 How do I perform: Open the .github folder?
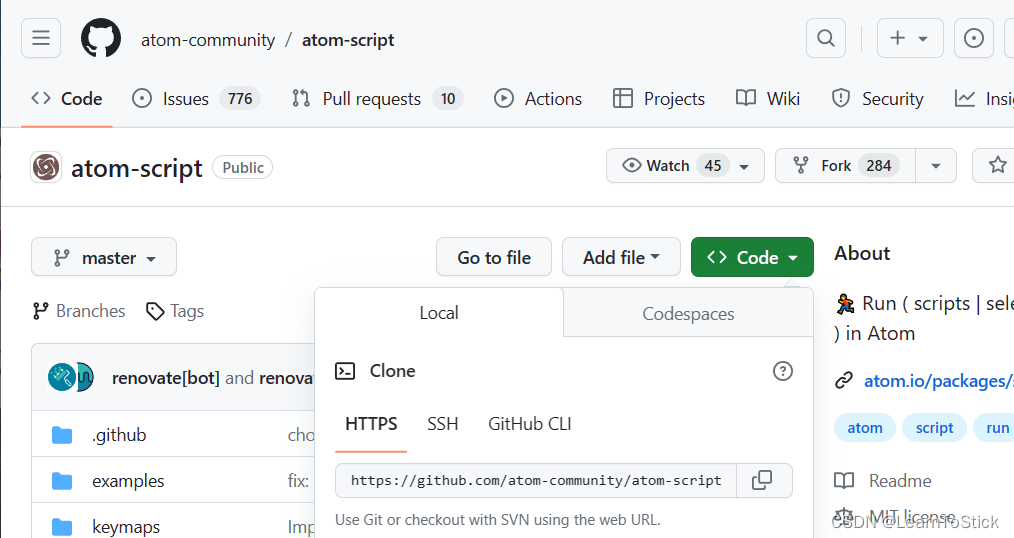tap(119, 435)
